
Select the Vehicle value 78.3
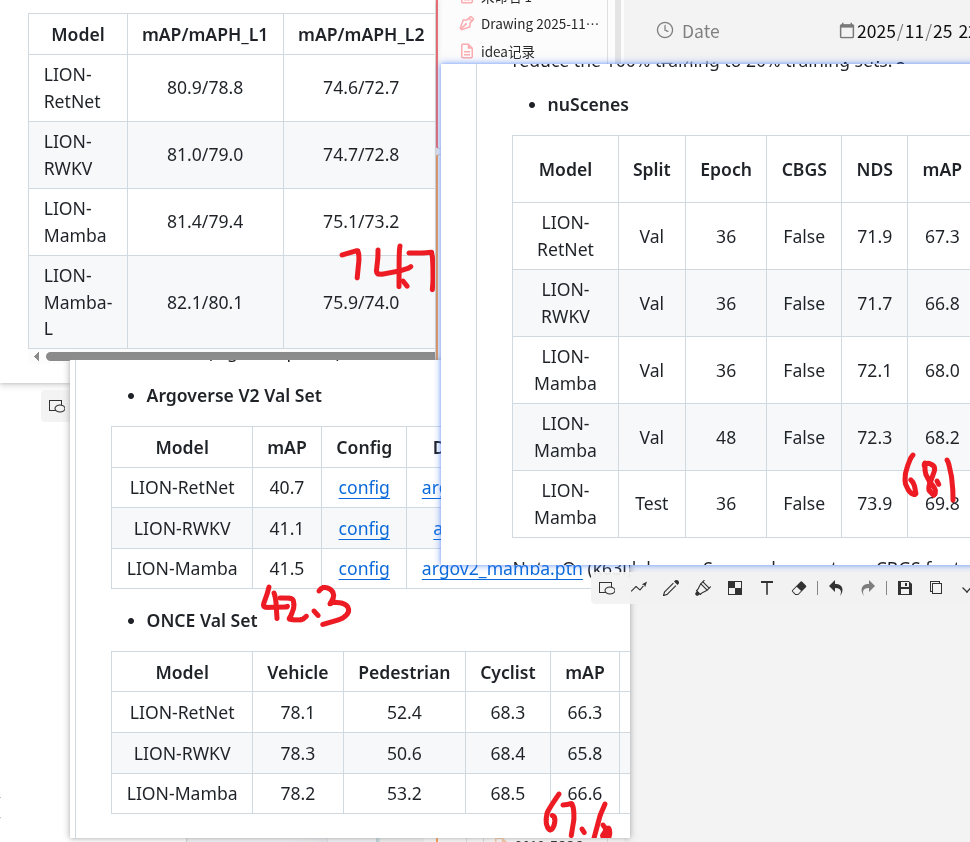tap(298, 754)
